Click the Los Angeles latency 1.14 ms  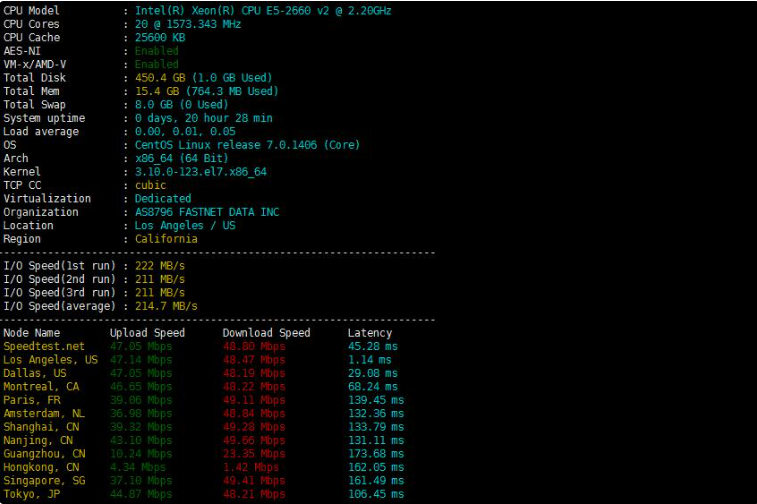[367, 359]
